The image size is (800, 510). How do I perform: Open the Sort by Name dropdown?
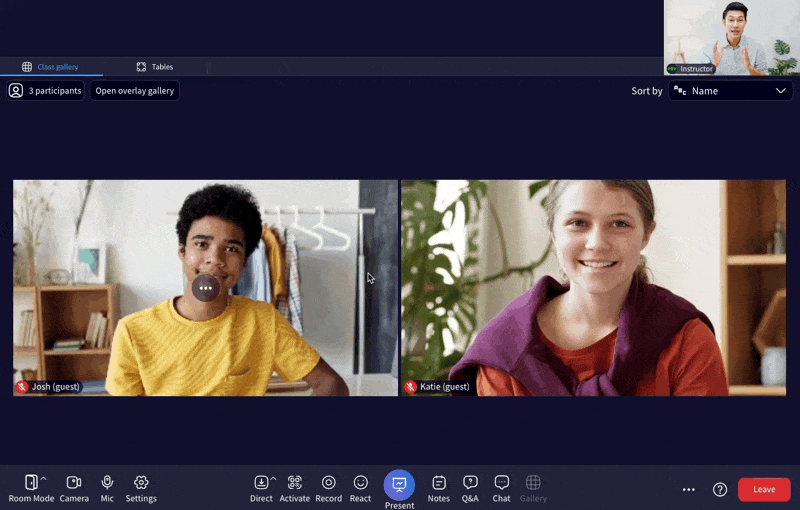(731, 91)
